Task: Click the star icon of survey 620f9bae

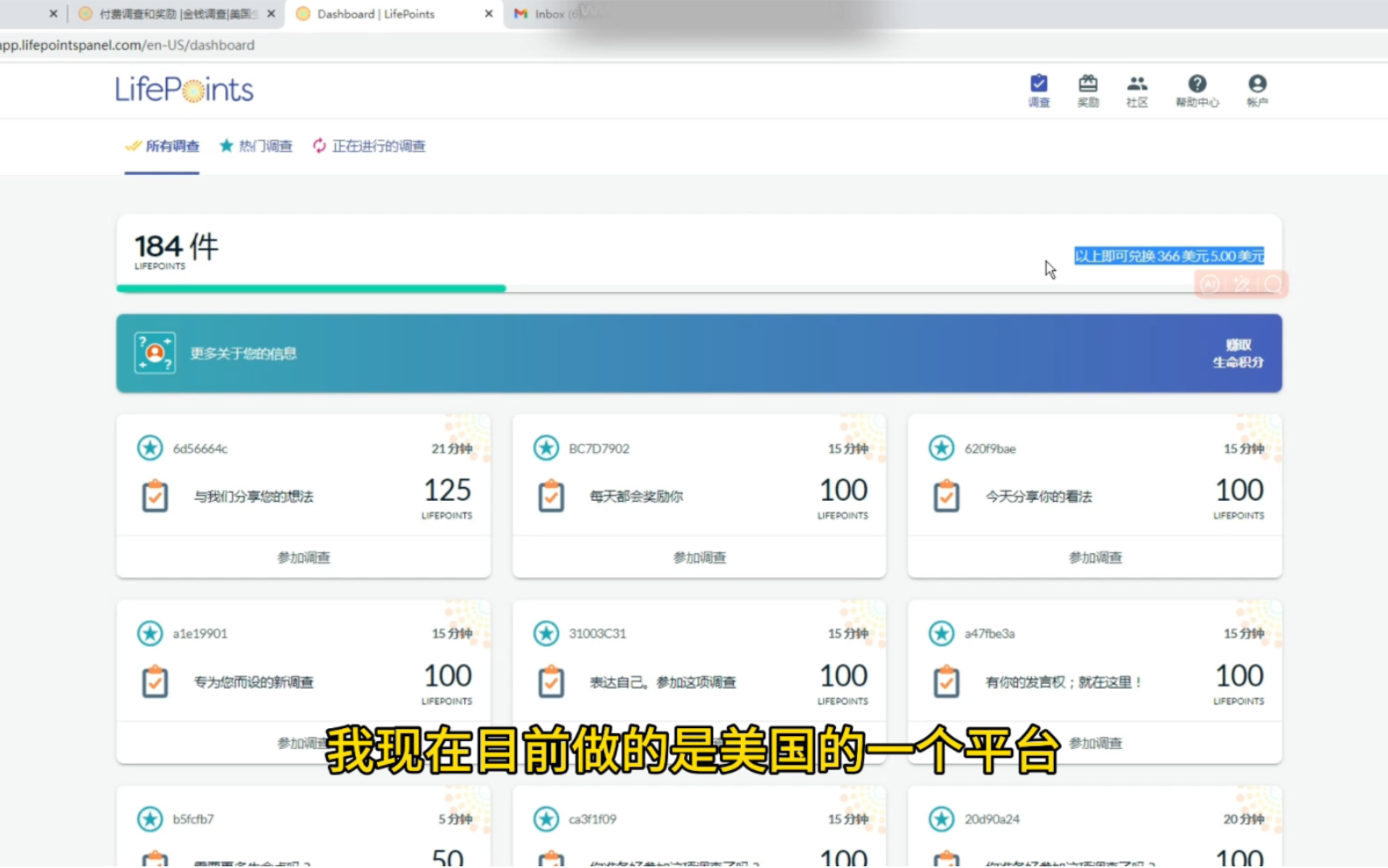Action: (x=942, y=448)
